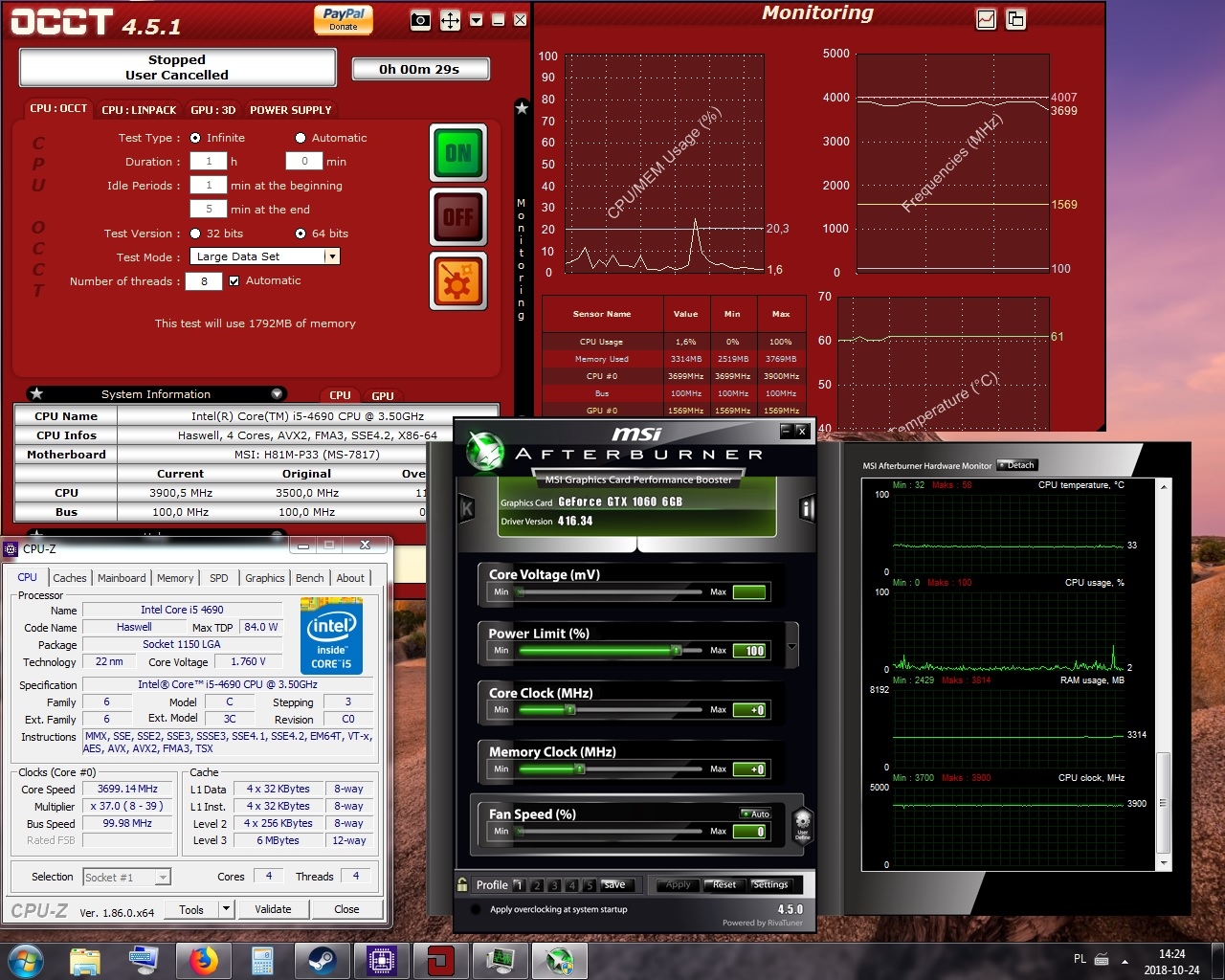Image resolution: width=1225 pixels, height=980 pixels.
Task: Open OCCT settings with the orange gear icon
Action: [x=458, y=281]
